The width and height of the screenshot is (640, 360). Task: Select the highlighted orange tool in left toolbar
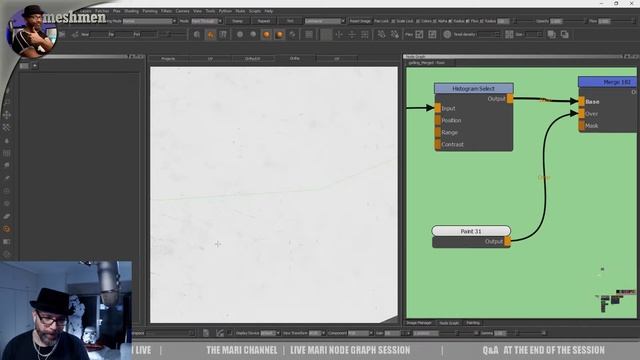pyautogui.click(x=7, y=229)
